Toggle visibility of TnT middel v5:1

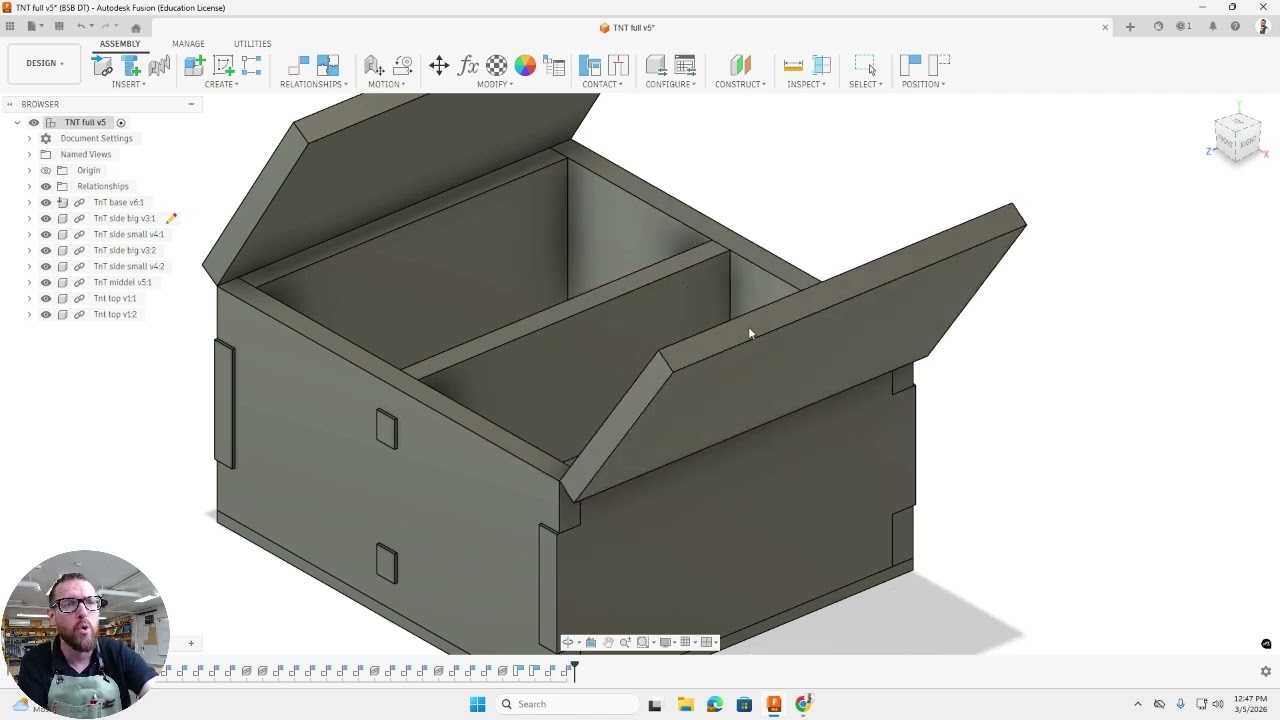(45, 282)
